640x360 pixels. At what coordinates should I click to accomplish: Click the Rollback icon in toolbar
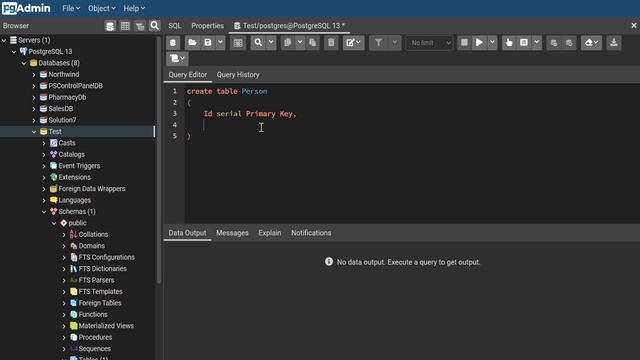pos(569,42)
